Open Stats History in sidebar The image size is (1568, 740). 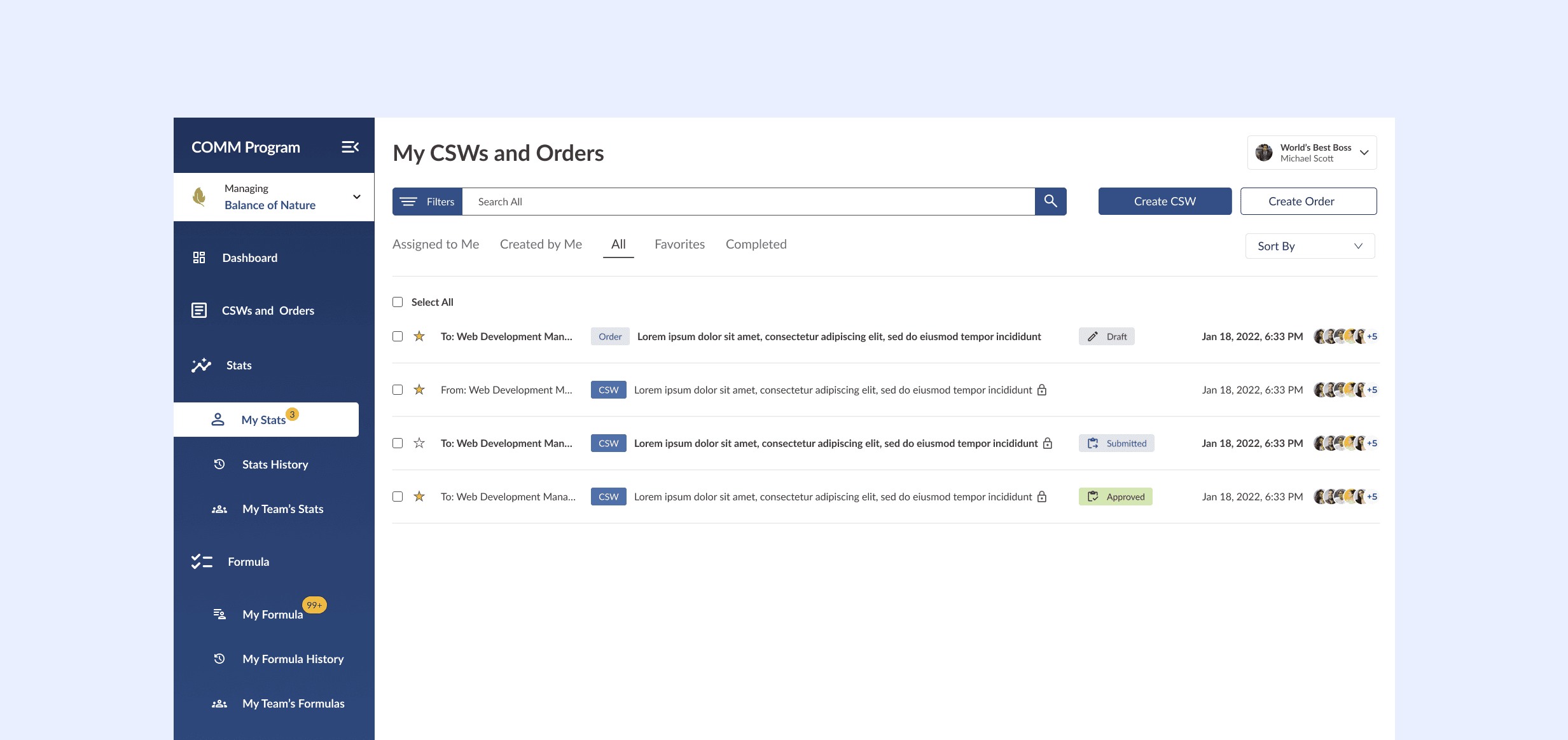click(x=275, y=465)
